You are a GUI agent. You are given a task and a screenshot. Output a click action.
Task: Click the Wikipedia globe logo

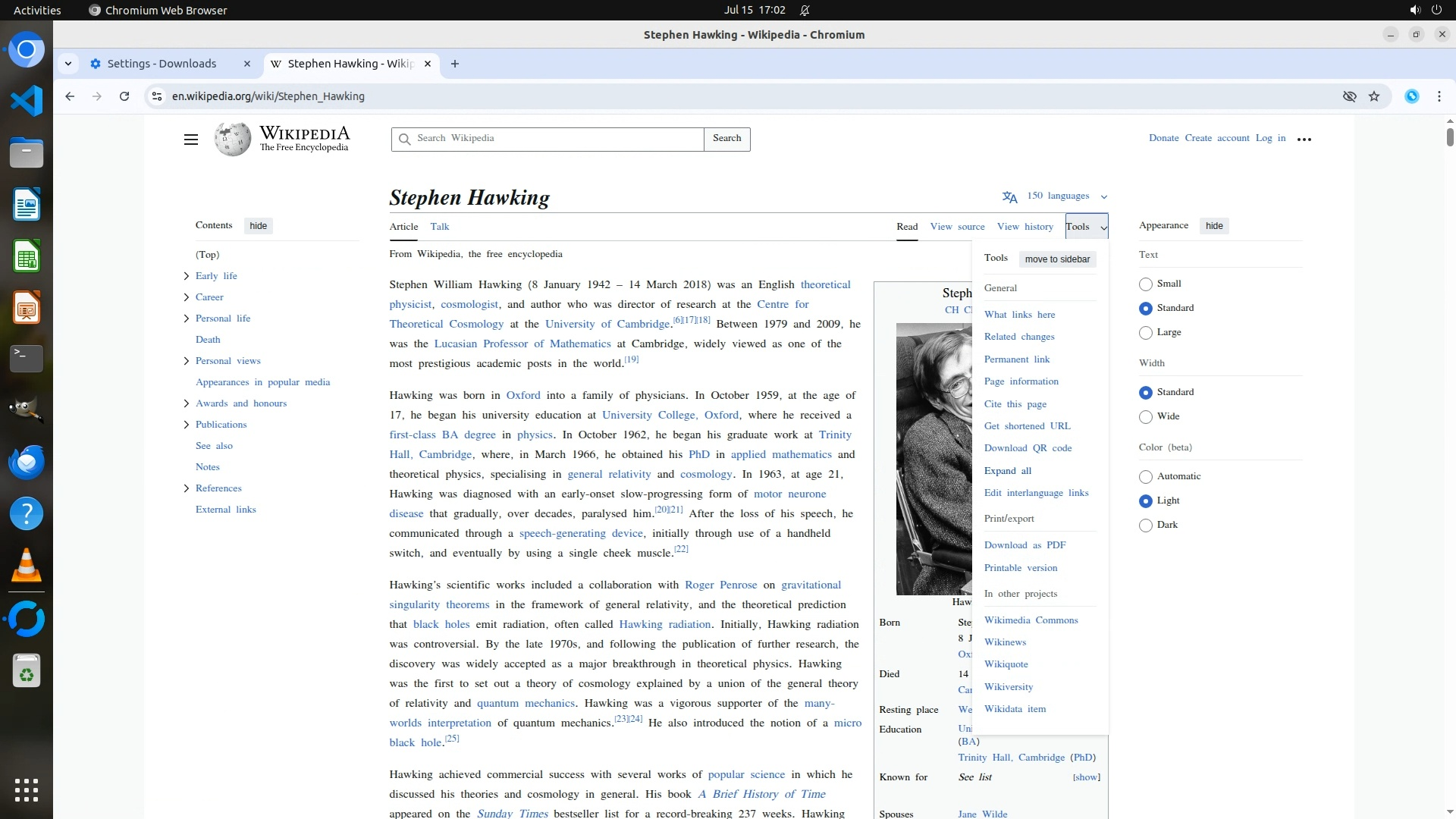(x=232, y=140)
